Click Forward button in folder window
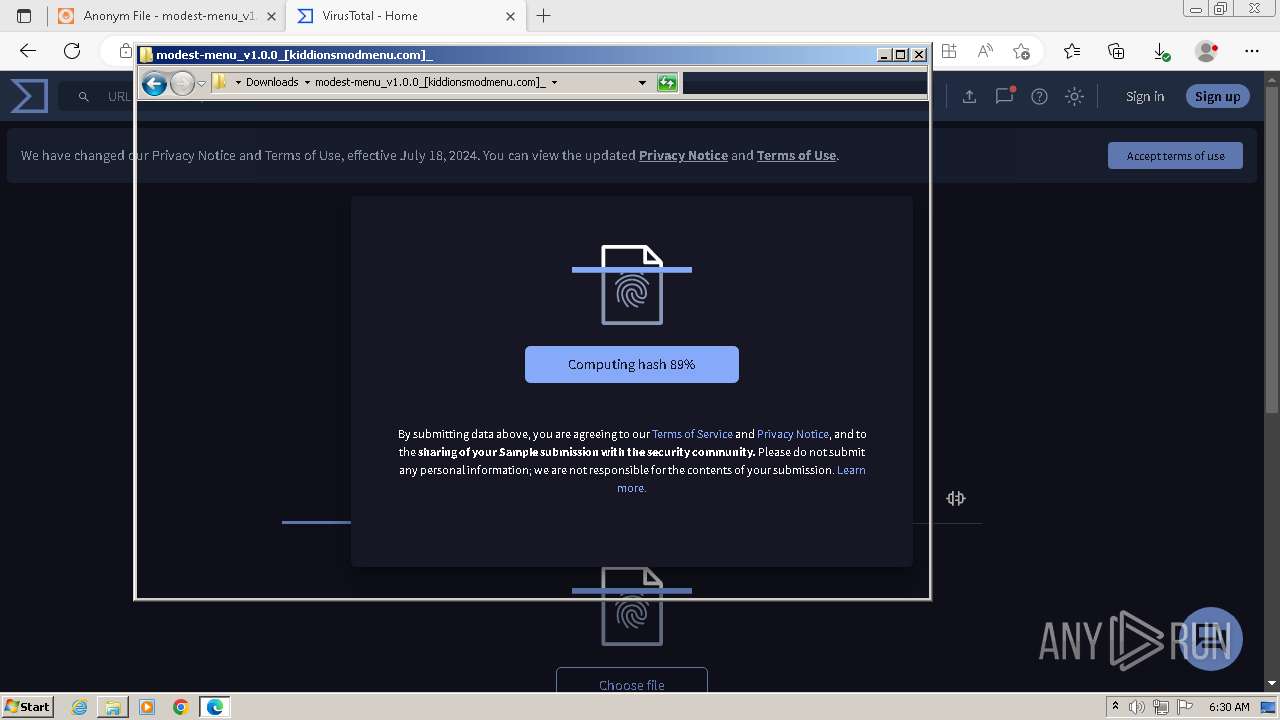 (x=182, y=83)
